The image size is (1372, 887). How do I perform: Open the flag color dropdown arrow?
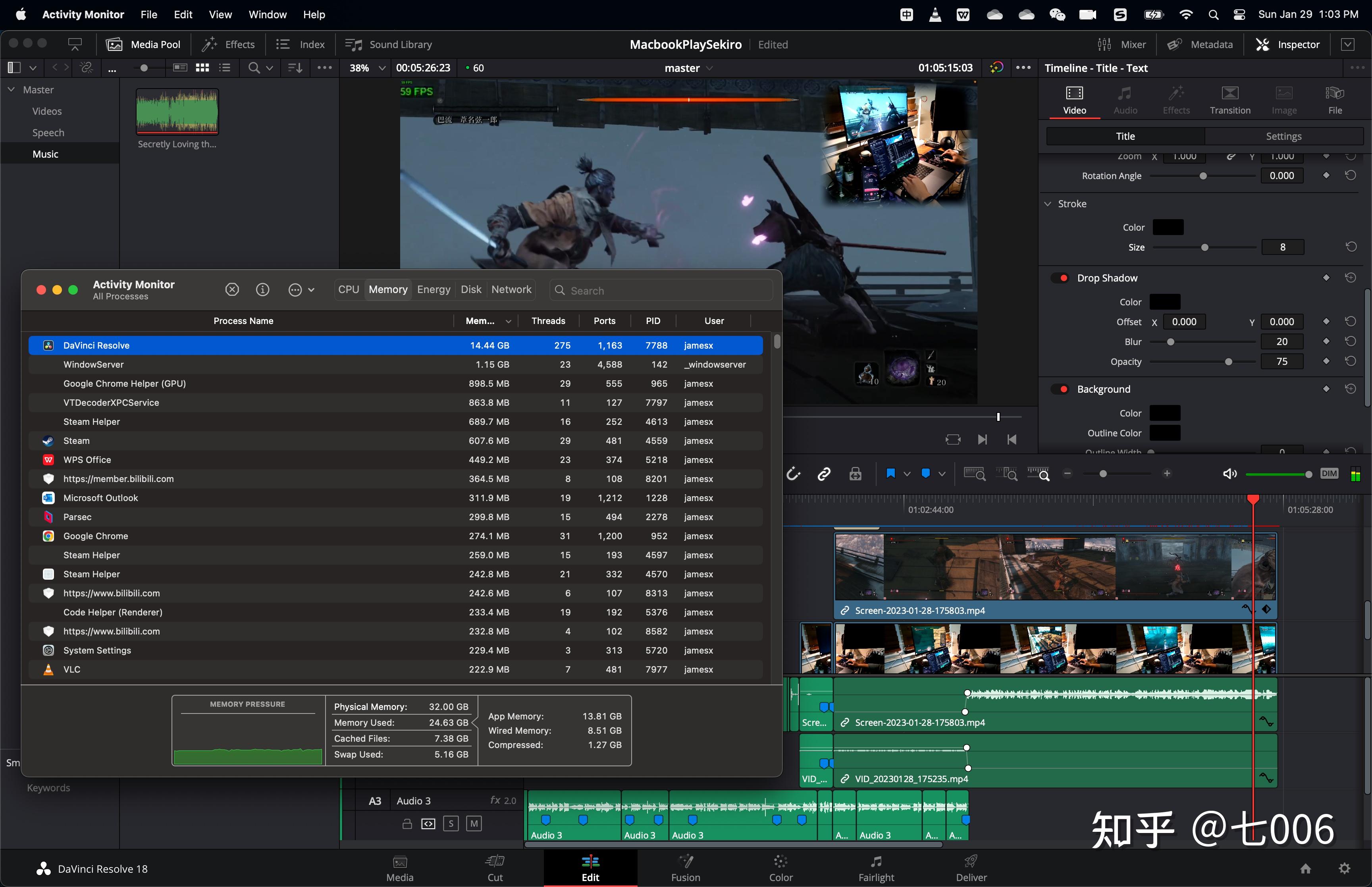tap(907, 474)
